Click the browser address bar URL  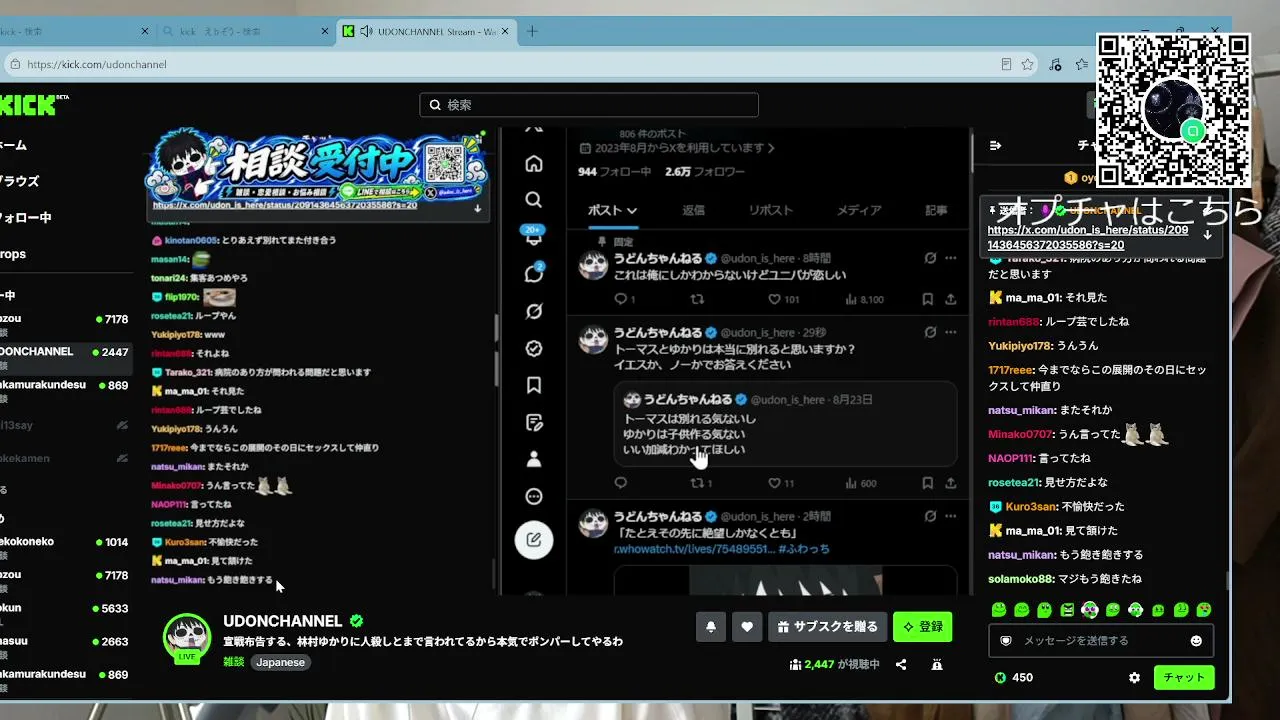coord(97,64)
